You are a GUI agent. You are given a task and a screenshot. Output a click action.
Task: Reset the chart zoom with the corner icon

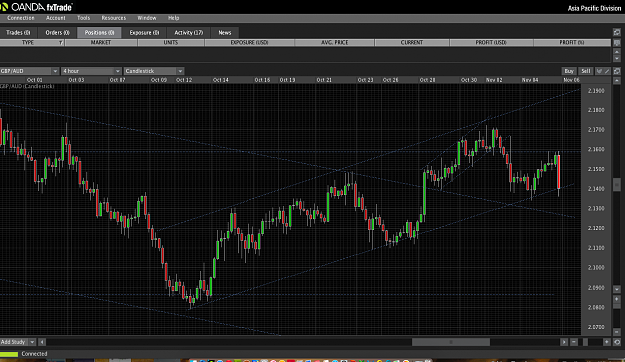[617, 342]
